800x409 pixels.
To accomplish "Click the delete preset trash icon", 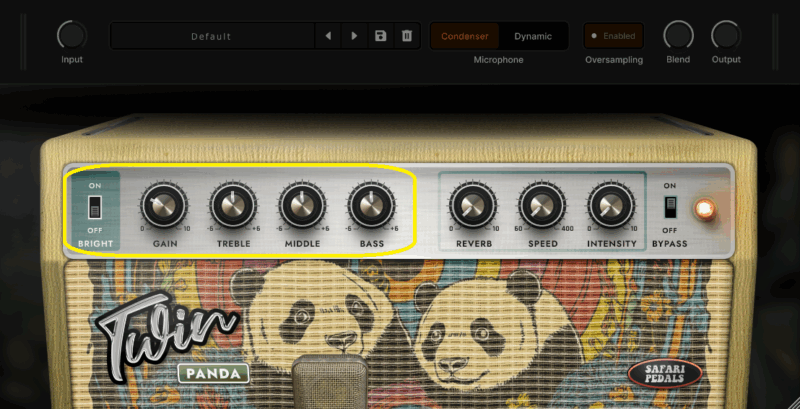I will coord(407,36).
